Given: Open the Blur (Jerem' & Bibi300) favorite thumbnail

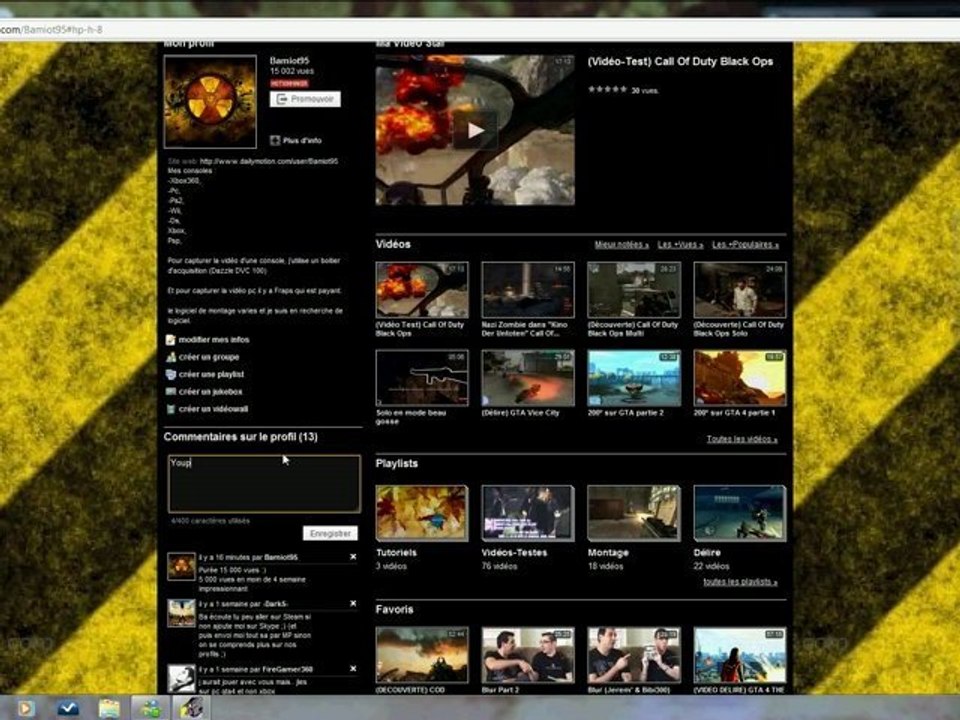Looking at the screenshot, I should coord(634,655).
